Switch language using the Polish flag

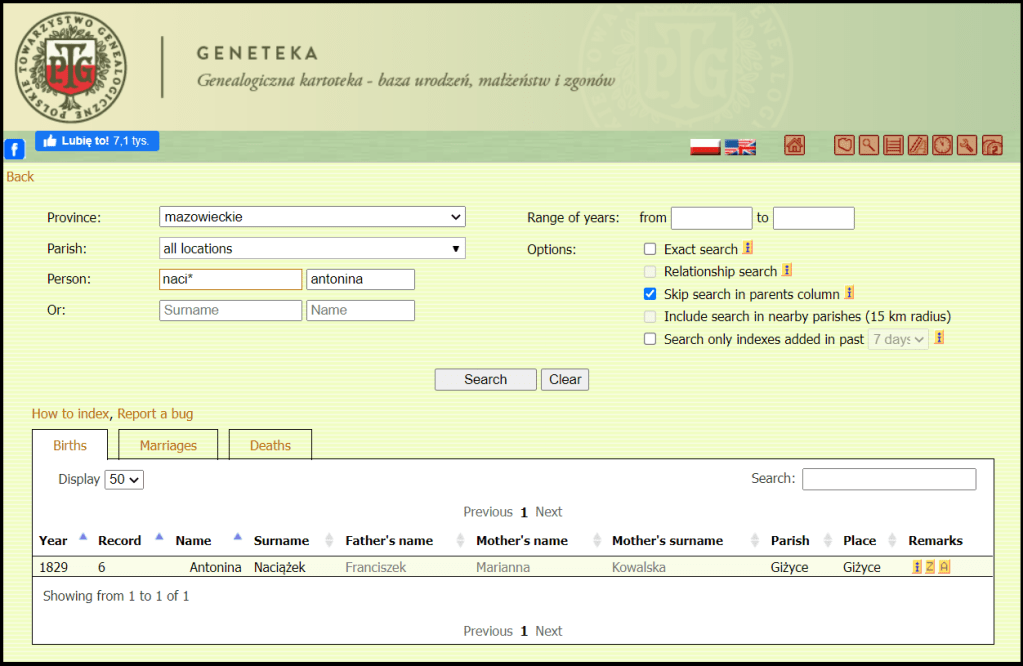pyautogui.click(x=705, y=147)
